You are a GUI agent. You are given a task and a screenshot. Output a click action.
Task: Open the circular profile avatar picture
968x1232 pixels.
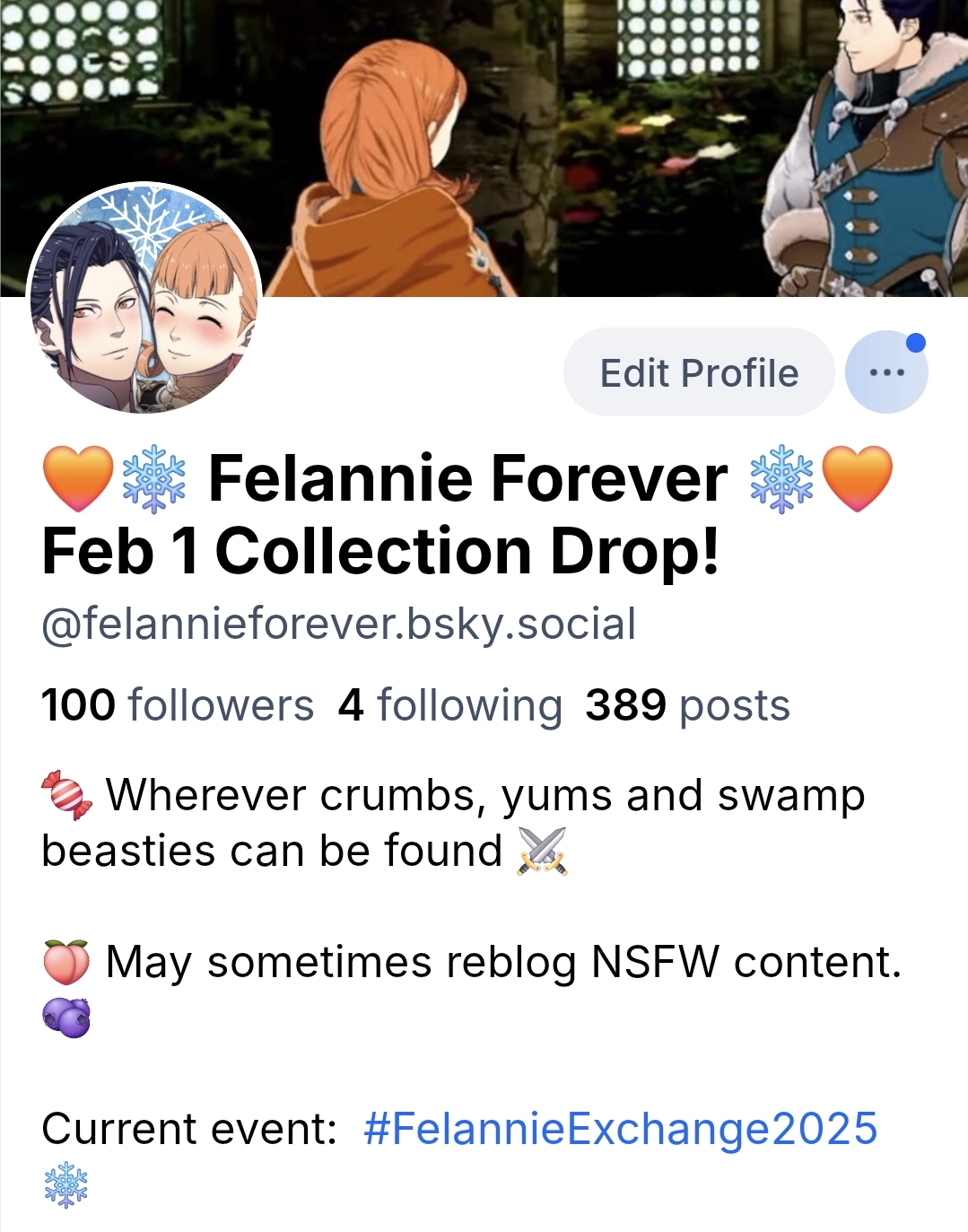click(144, 299)
